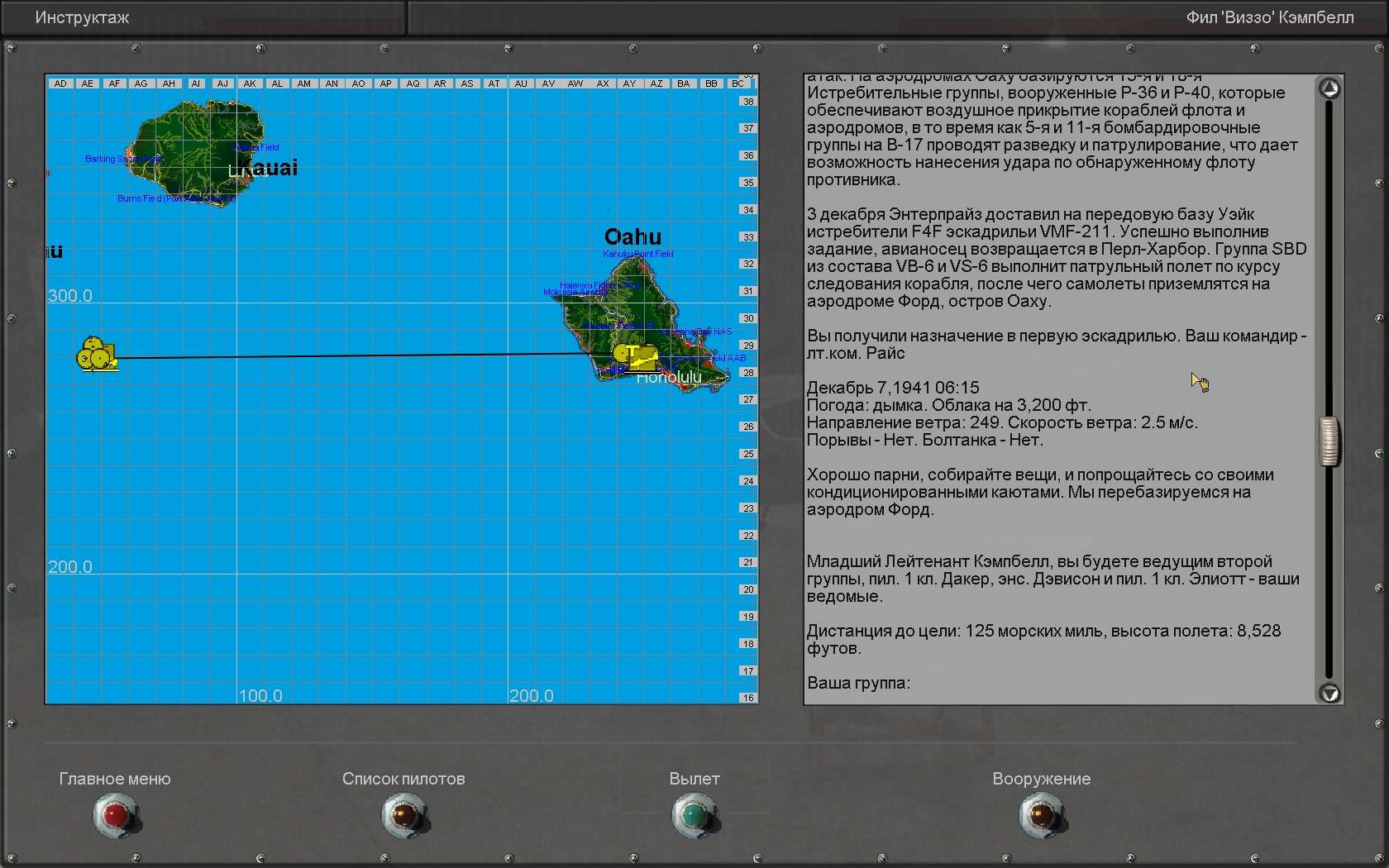Click the date line Декабрь 7,1941 06:15
The height and width of the screenshot is (868, 1389).
(x=893, y=388)
